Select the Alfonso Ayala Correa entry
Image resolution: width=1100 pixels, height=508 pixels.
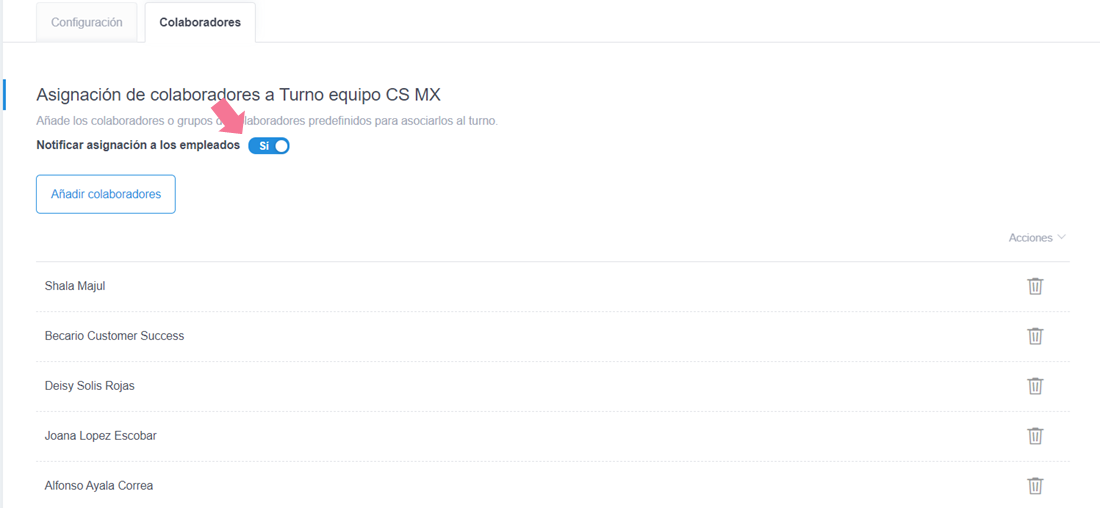(99, 486)
